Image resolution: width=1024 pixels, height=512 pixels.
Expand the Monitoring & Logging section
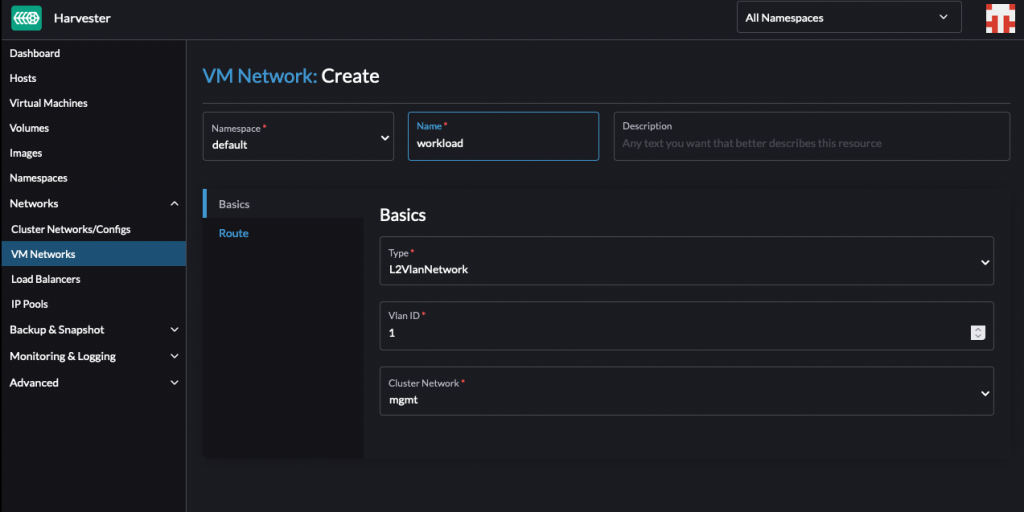pyautogui.click(x=174, y=356)
